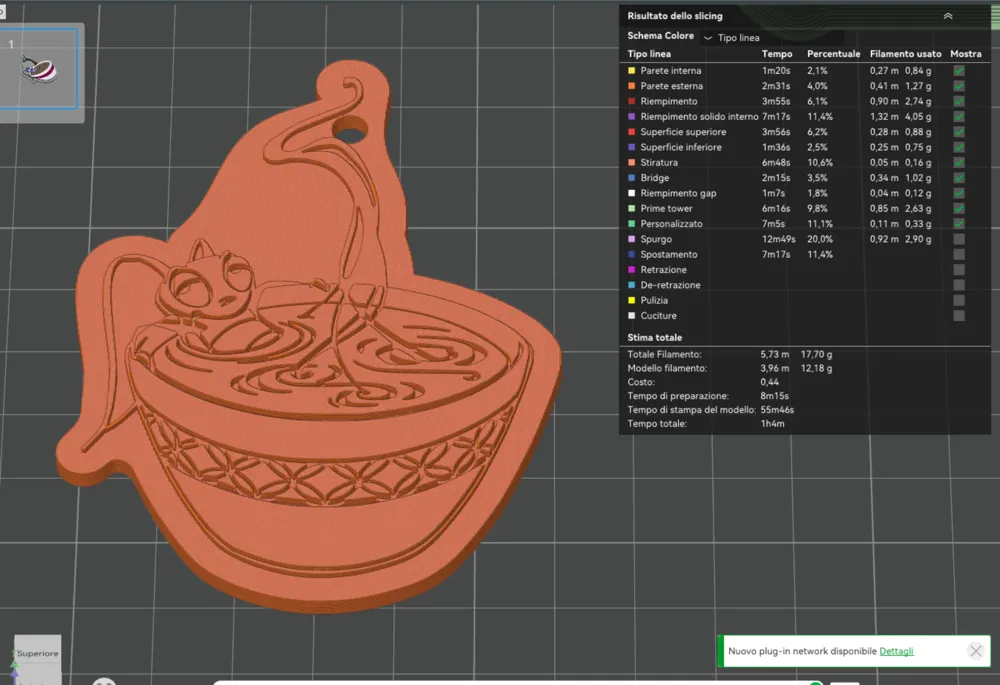Viewport: 1000px width, 685px height.
Task: Open the Tipo linea color scheme dropdown
Action: pos(772,38)
